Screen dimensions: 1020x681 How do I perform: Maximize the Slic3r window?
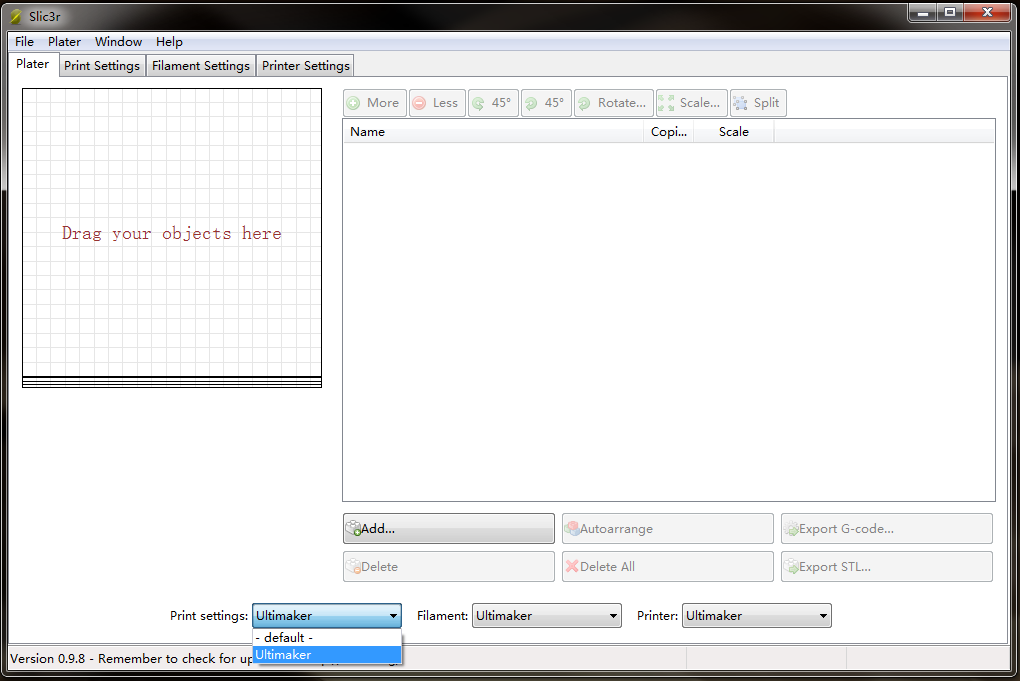[950, 12]
